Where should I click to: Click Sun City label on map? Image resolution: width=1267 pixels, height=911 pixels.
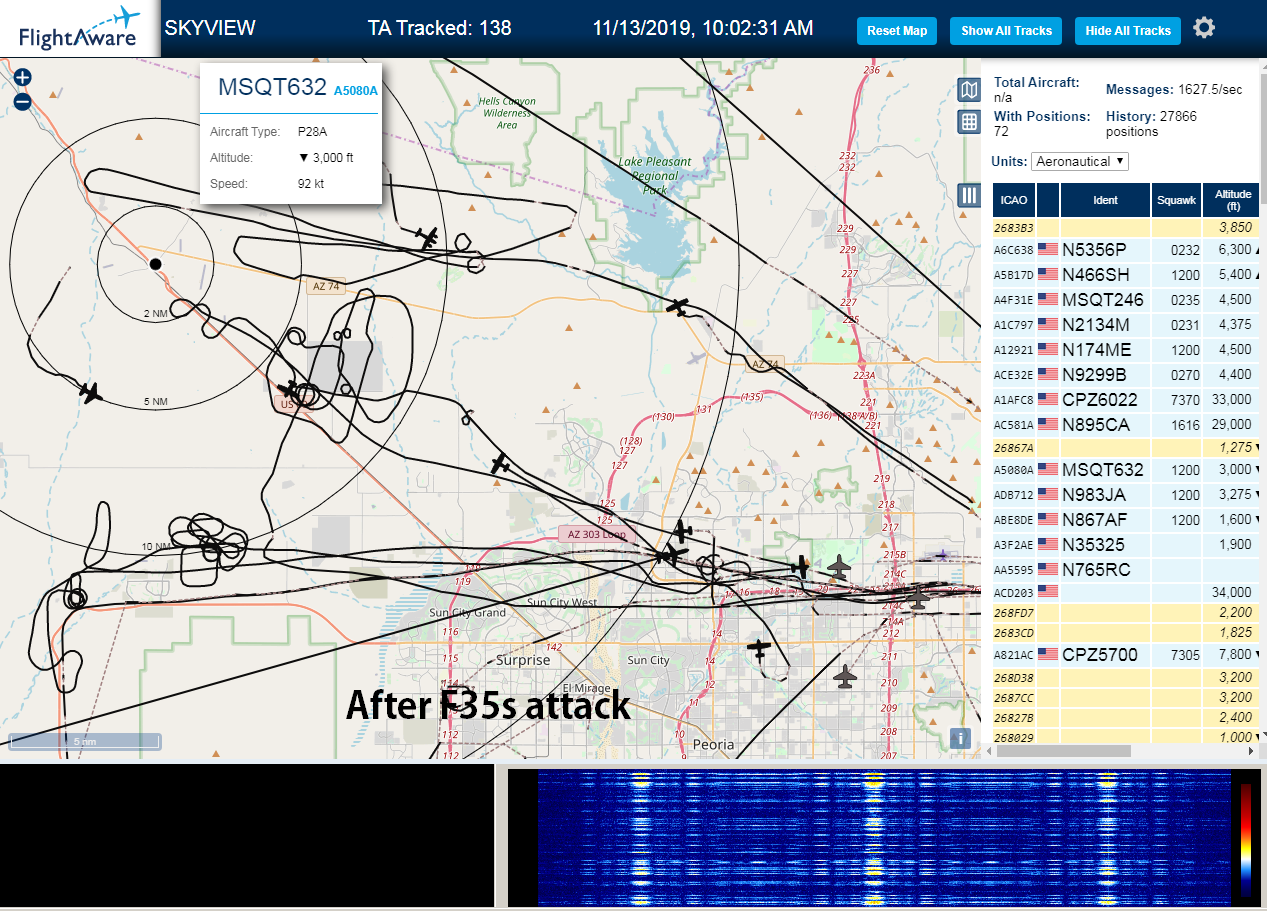click(648, 660)
